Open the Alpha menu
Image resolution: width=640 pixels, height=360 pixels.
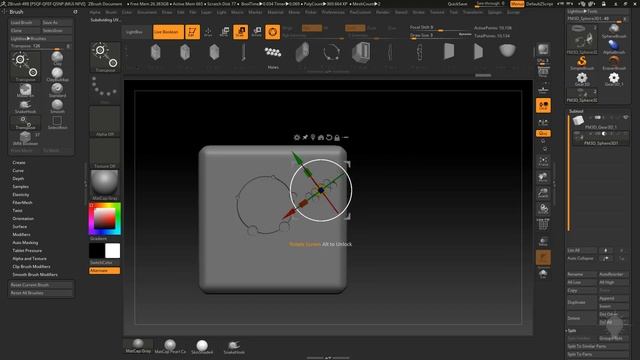pyautogui.click(x=95, y=12)
